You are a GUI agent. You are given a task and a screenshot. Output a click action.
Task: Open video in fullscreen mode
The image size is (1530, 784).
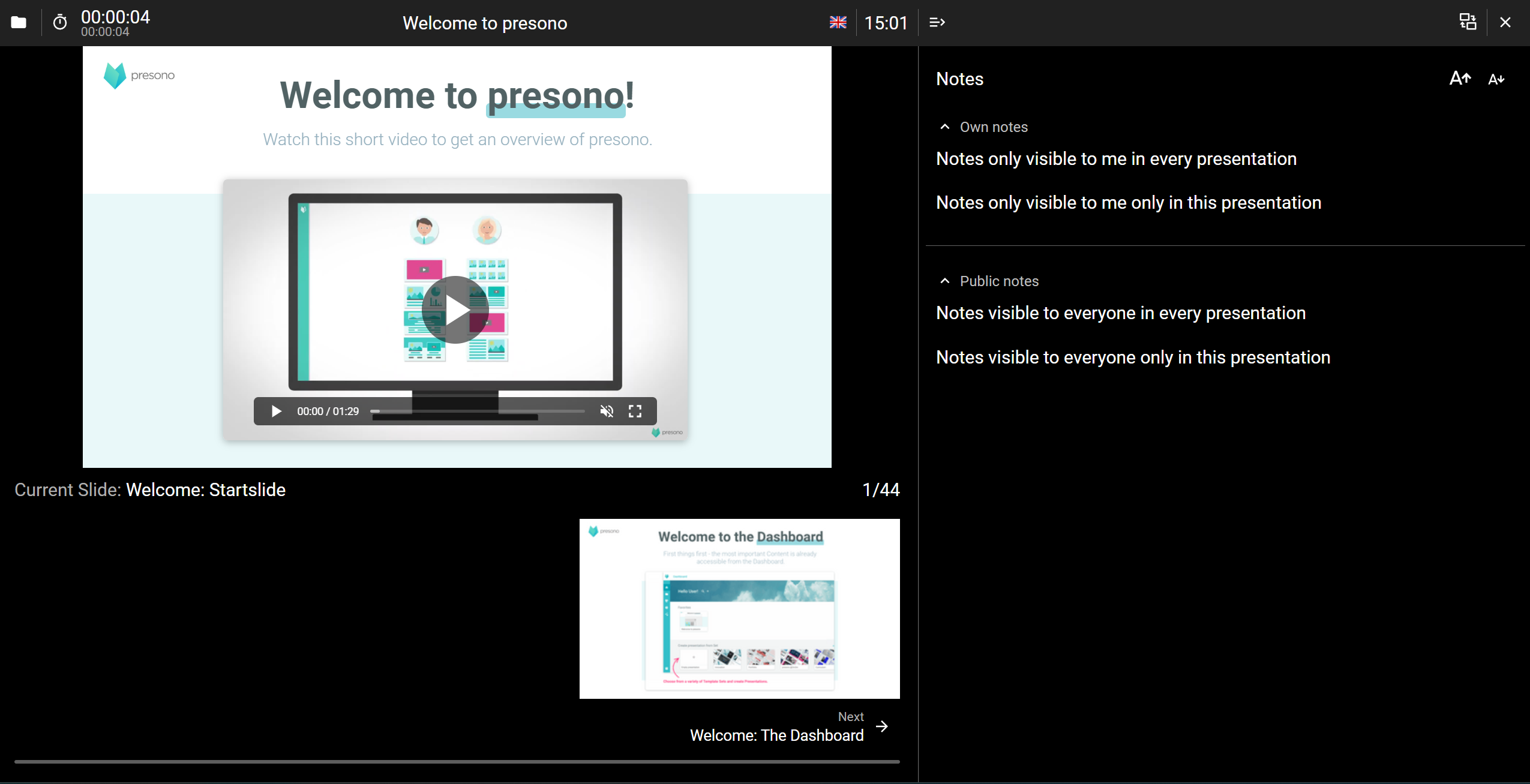pos(635,411)
